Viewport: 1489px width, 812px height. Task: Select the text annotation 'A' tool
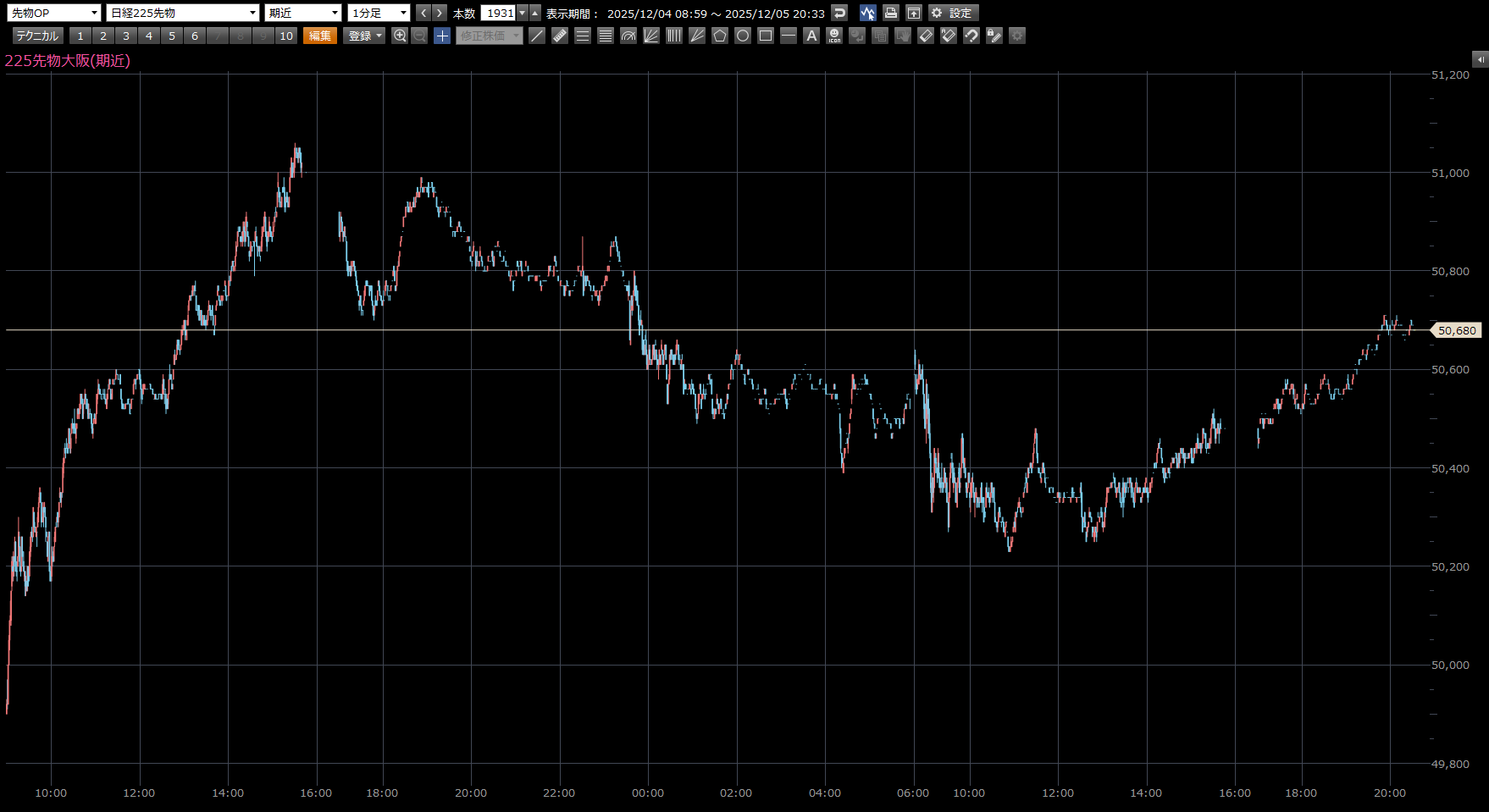811,36
